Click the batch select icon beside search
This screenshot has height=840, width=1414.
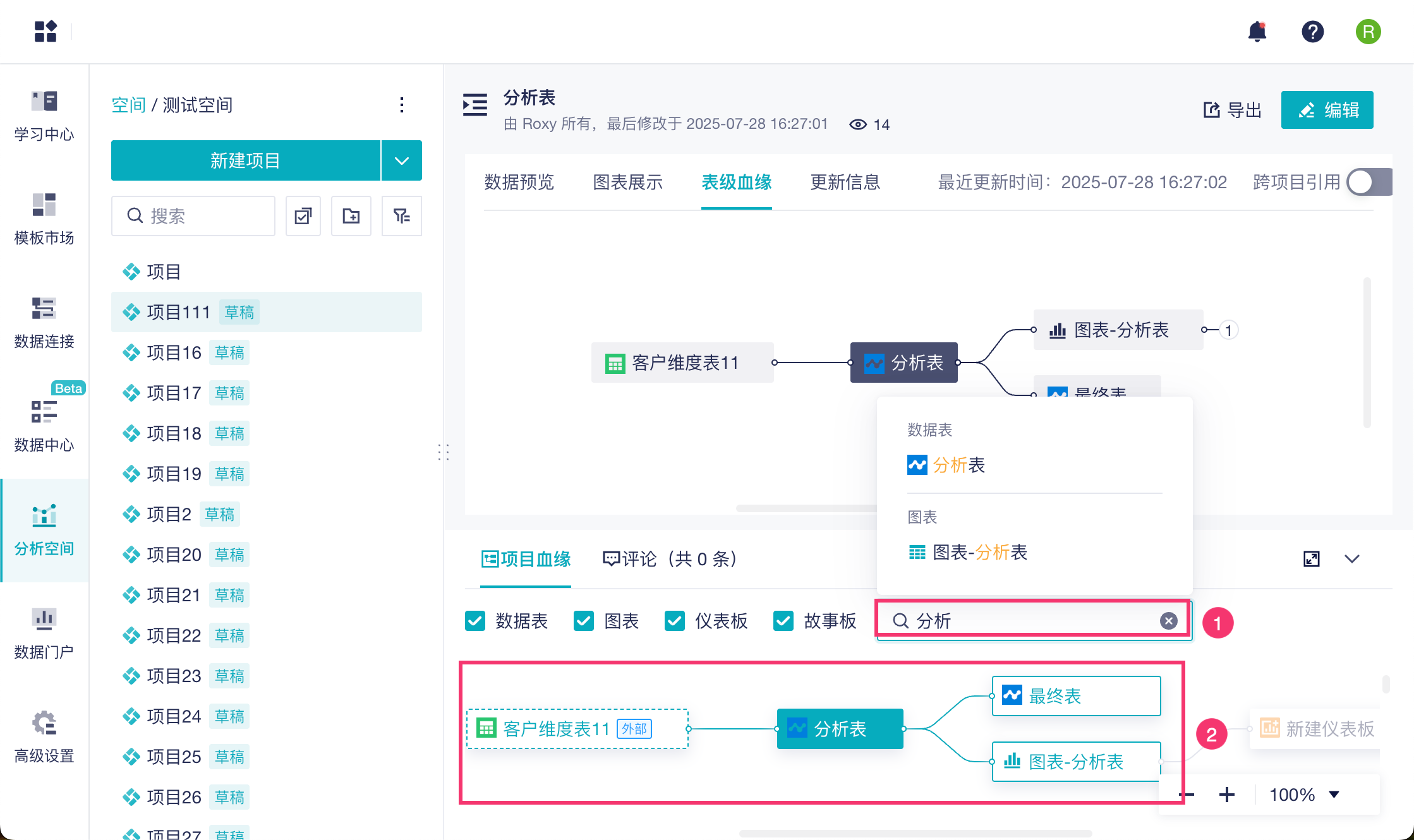click(303, 216)
